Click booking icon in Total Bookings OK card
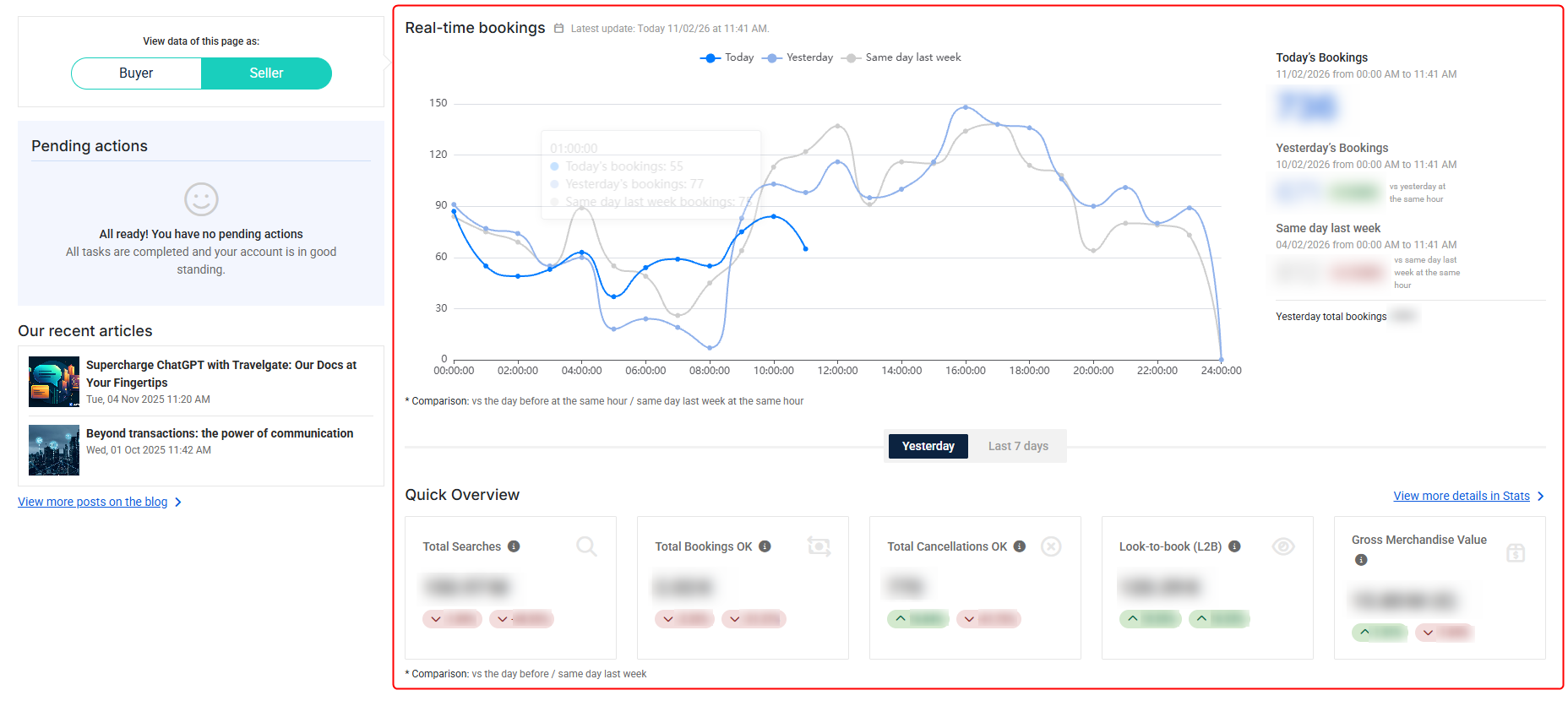The image size is (1568, 701). [819, 546]
